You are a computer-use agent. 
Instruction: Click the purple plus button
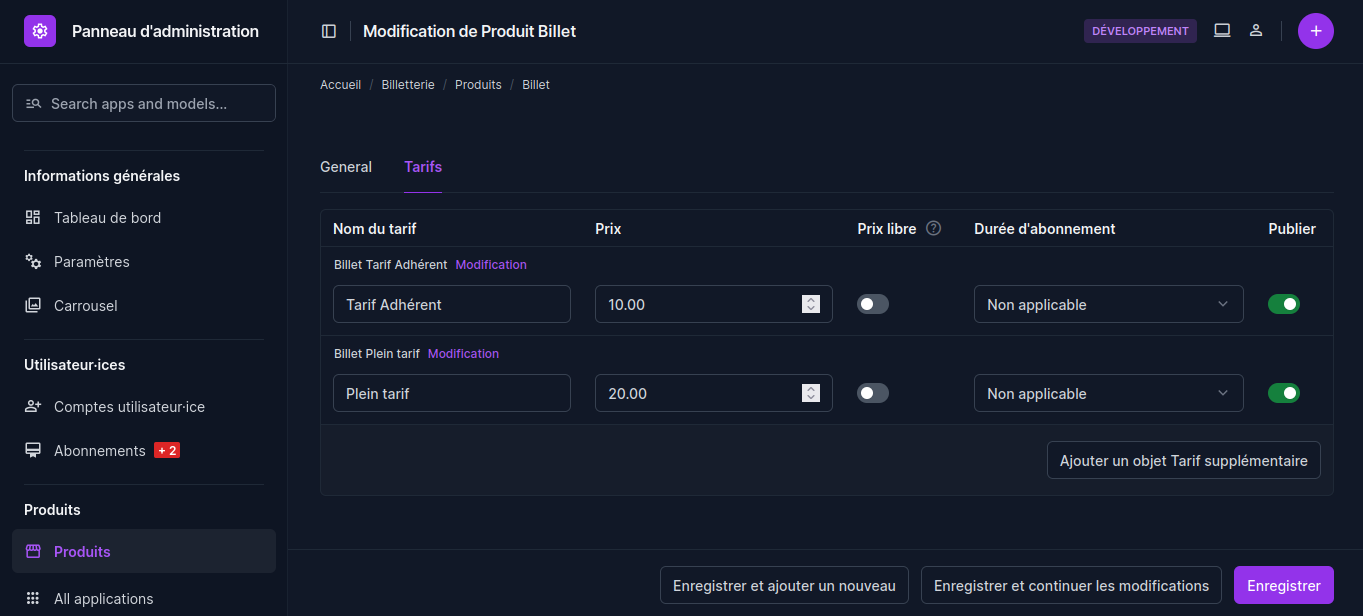pyautogui.click(x=1315, y=31)
